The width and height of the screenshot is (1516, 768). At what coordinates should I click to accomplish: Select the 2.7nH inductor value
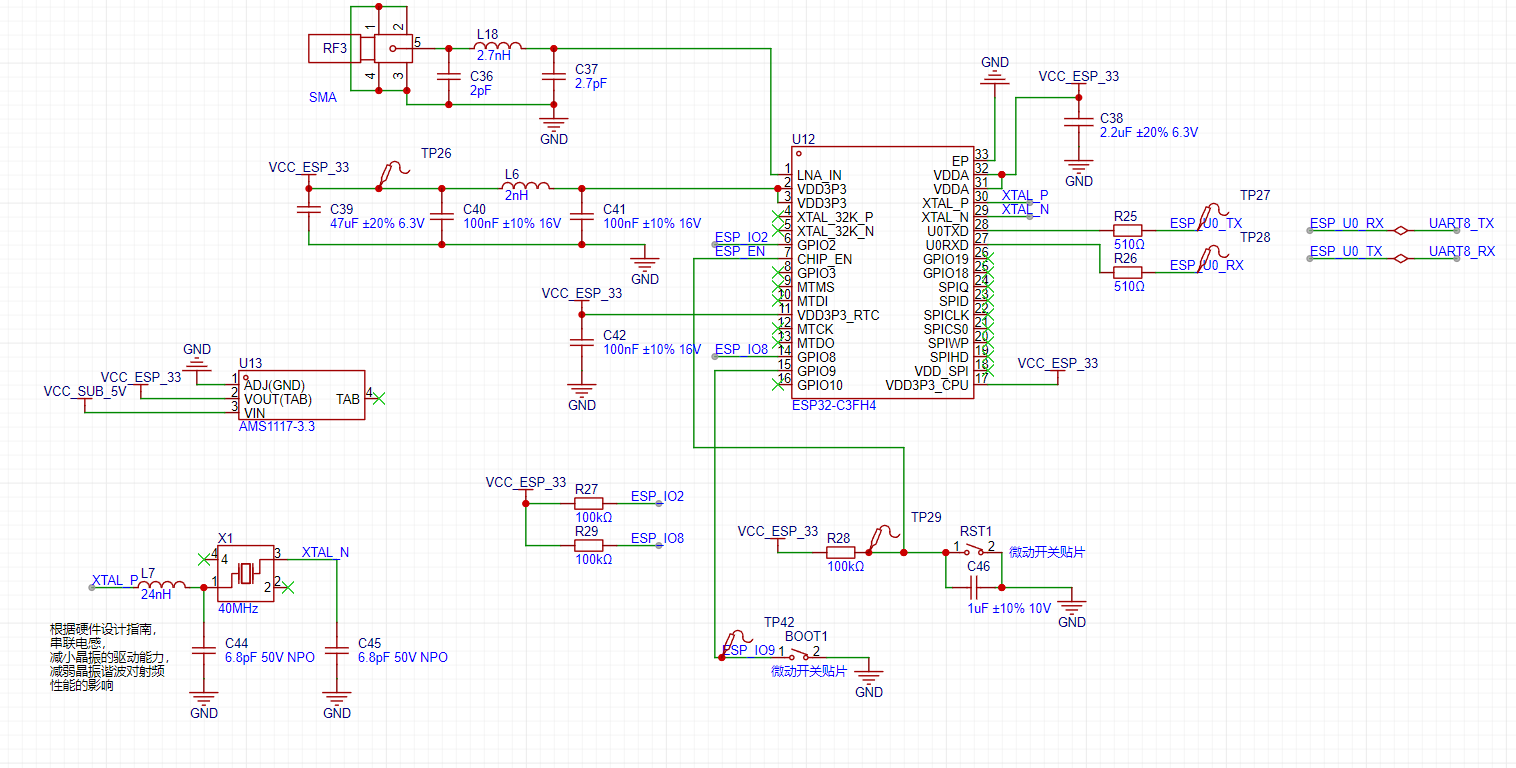pos(494,56)
